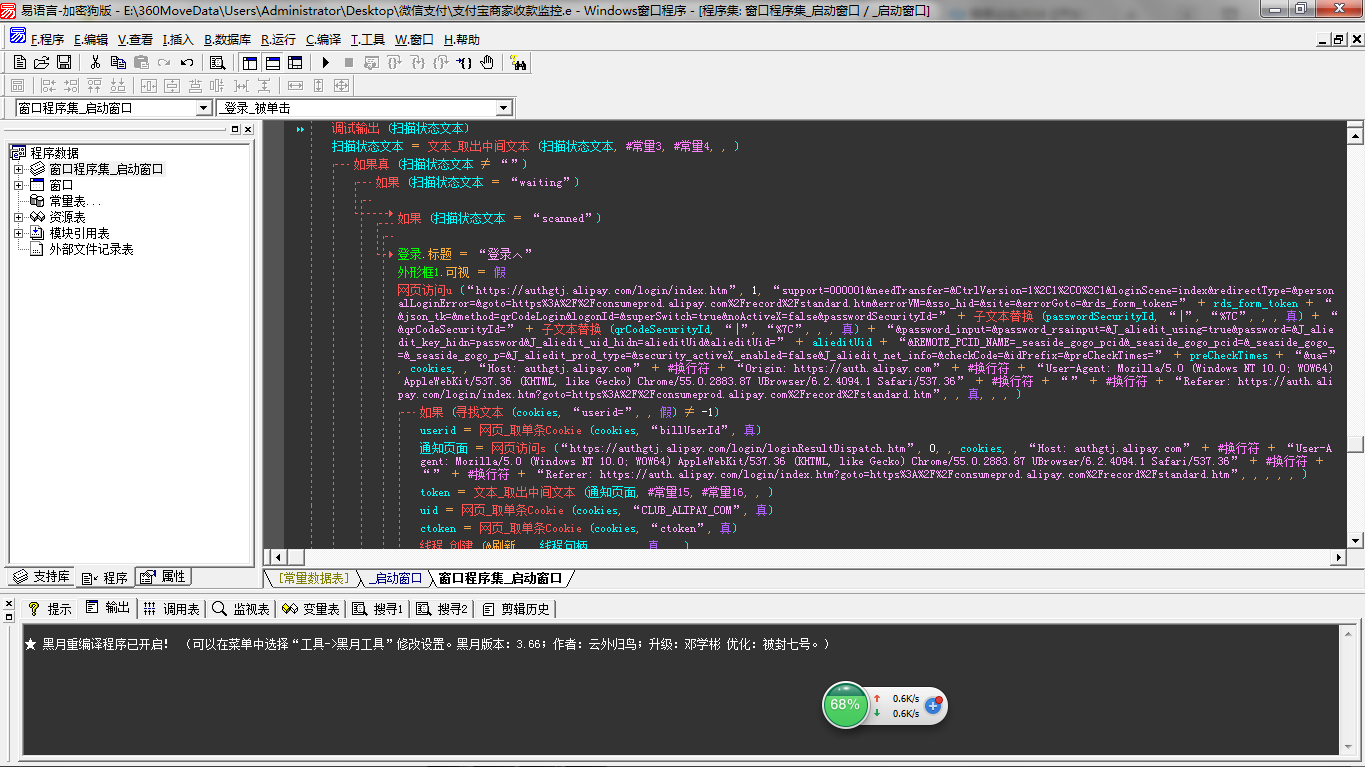1365x767 pixels.
Task: Click the Find magnifier toolbar icon
Action: (217, 62)
